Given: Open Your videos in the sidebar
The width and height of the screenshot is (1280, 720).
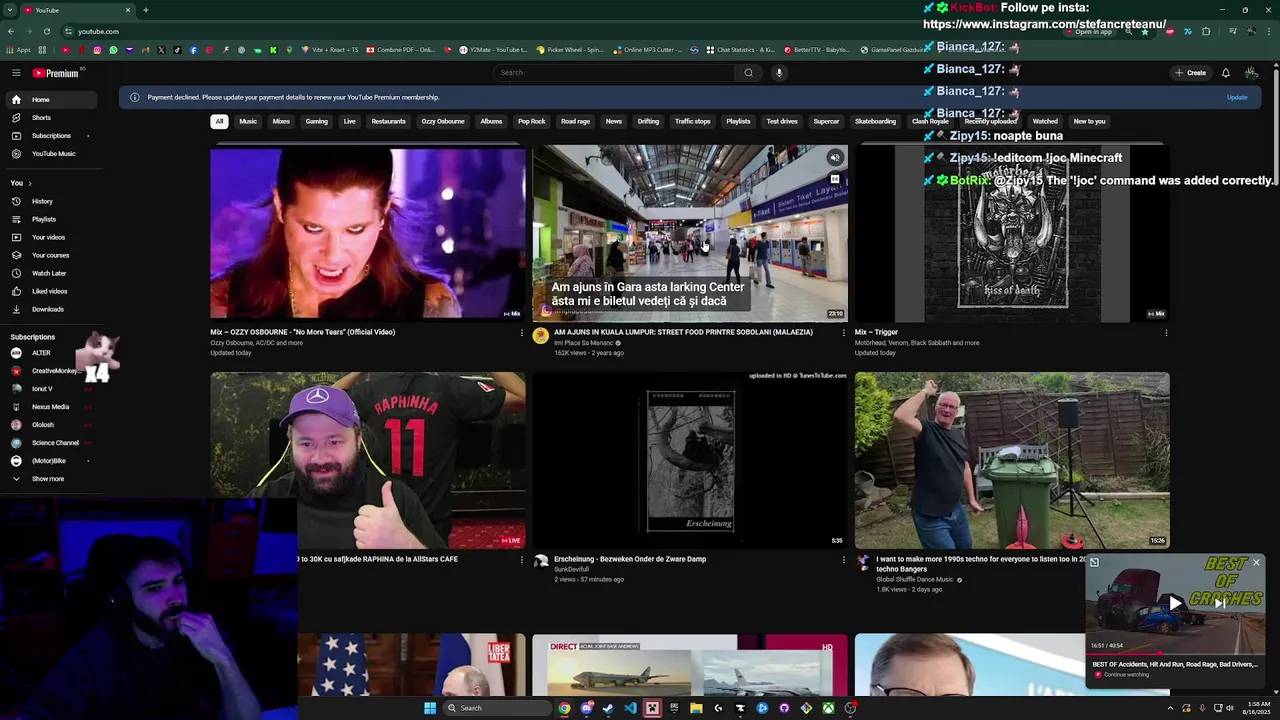Looking at the screenshot, I should click(x=52, y=237).
